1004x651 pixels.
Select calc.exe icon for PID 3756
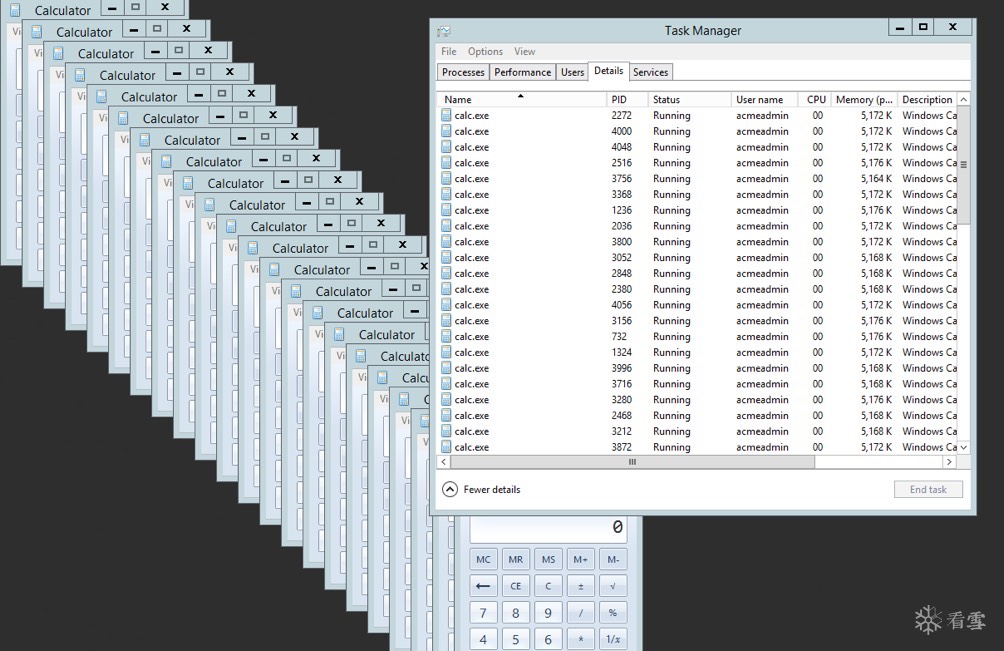446,179
